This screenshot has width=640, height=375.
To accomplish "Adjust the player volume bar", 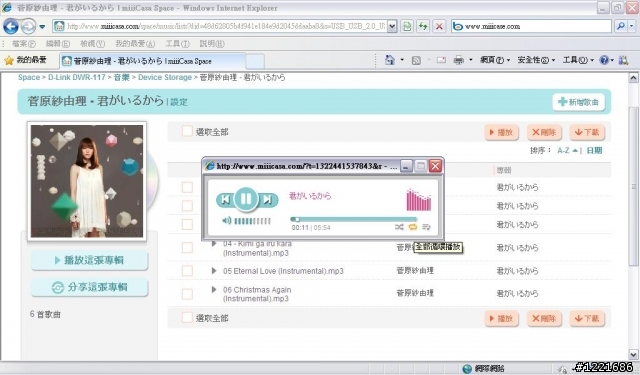I will tap(252, 221).
